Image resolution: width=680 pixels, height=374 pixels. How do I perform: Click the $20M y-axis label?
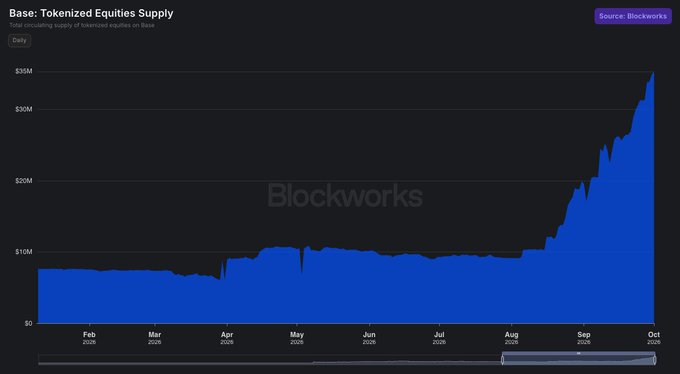click(x=23, y=180)
